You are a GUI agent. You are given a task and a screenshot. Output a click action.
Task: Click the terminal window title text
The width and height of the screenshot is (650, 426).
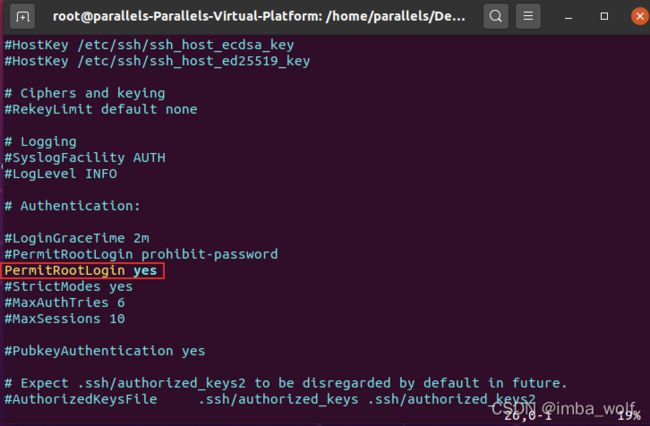[259, 16]
